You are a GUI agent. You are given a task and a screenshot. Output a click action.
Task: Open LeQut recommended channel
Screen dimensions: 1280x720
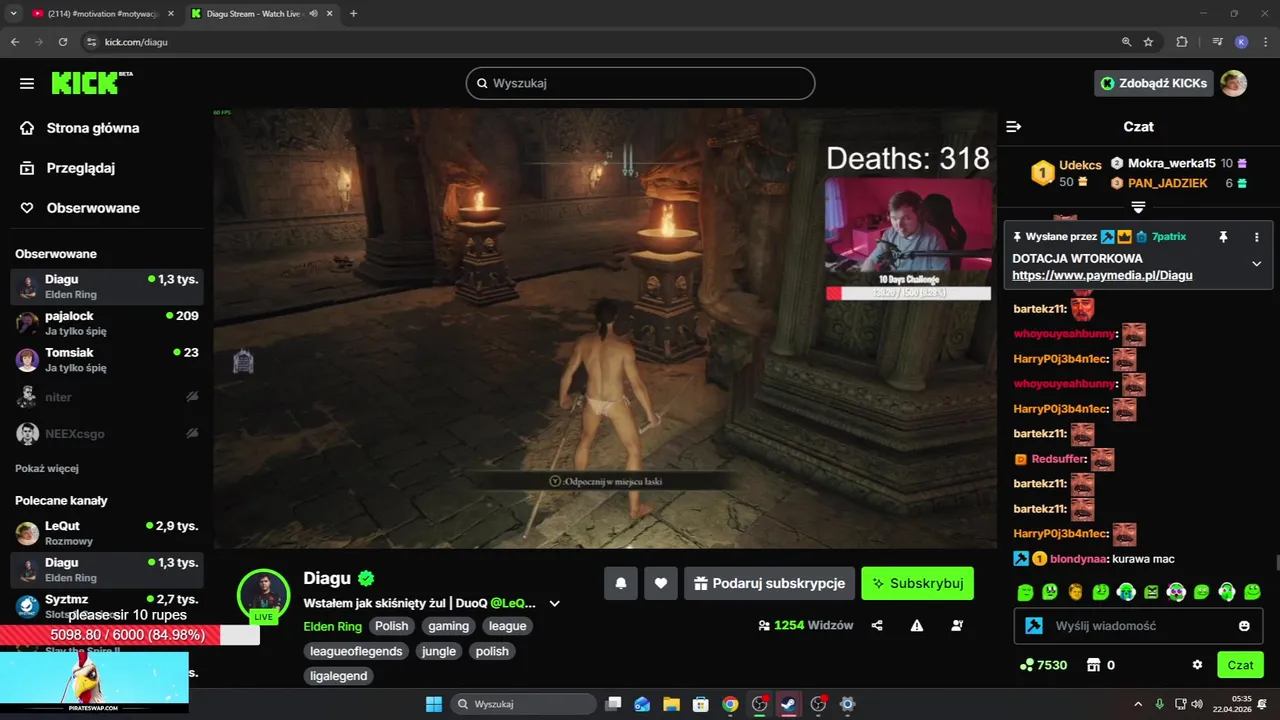pyautogui.click(x=107, y=533)
